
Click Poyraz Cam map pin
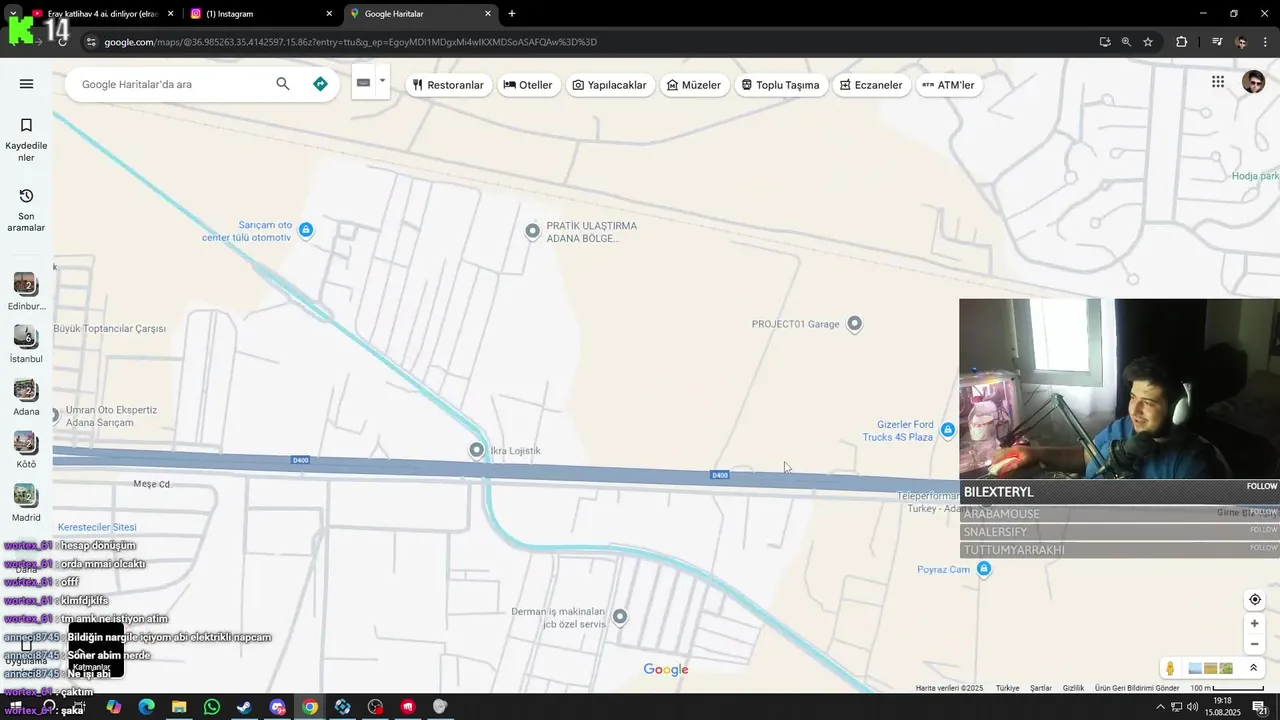tap(984, 569)
